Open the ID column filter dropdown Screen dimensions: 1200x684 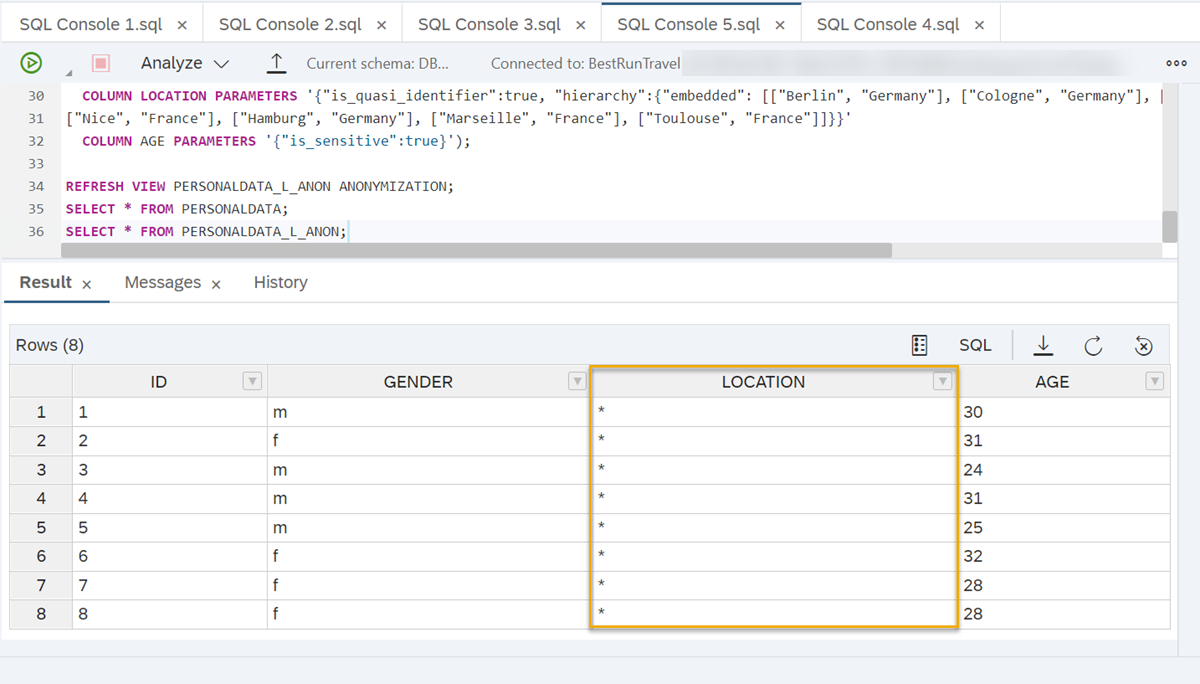253,381
